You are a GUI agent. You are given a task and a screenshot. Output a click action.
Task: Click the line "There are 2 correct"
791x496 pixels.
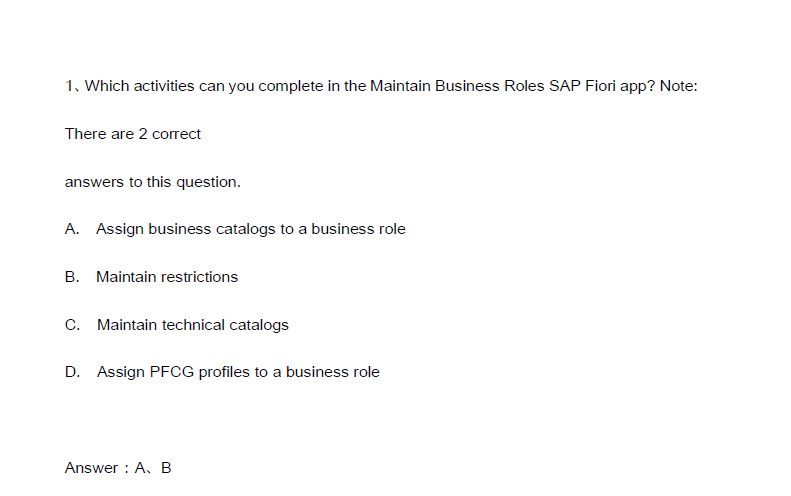coord(133,134)
